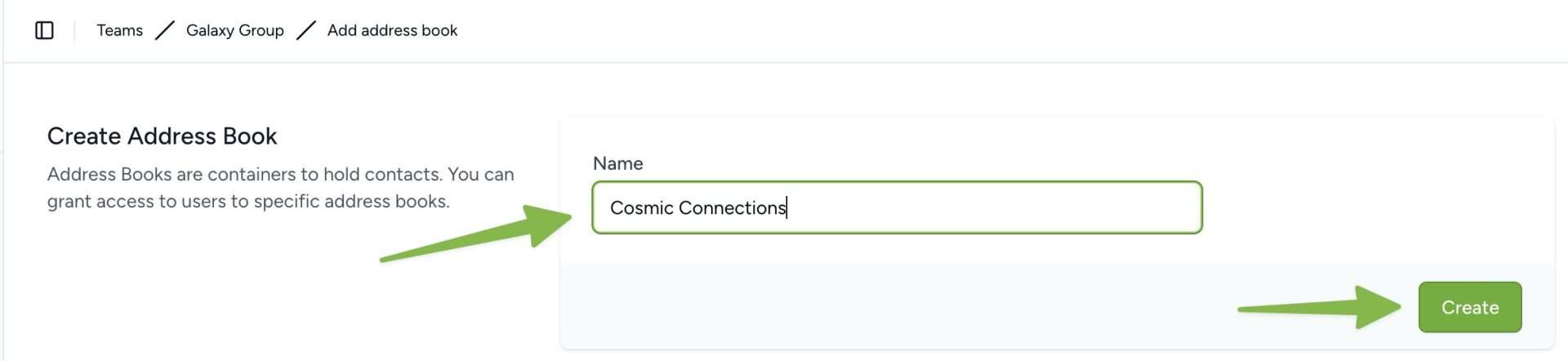Click the slash separator after Teams
The height and width of the screenshot is (361, 1568).
pos(164,30)
